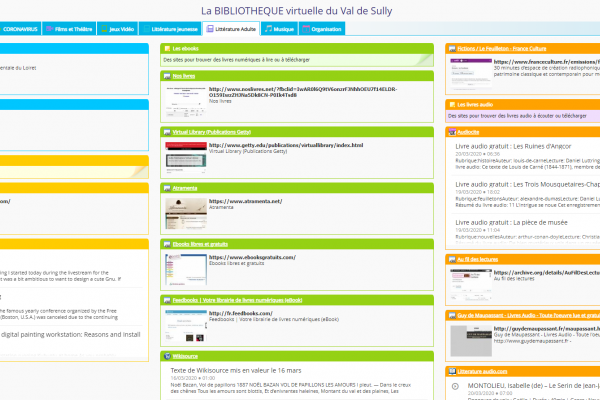
Task: Click the Jeux Vidéo tab icon
Action: tap(104, 29)
